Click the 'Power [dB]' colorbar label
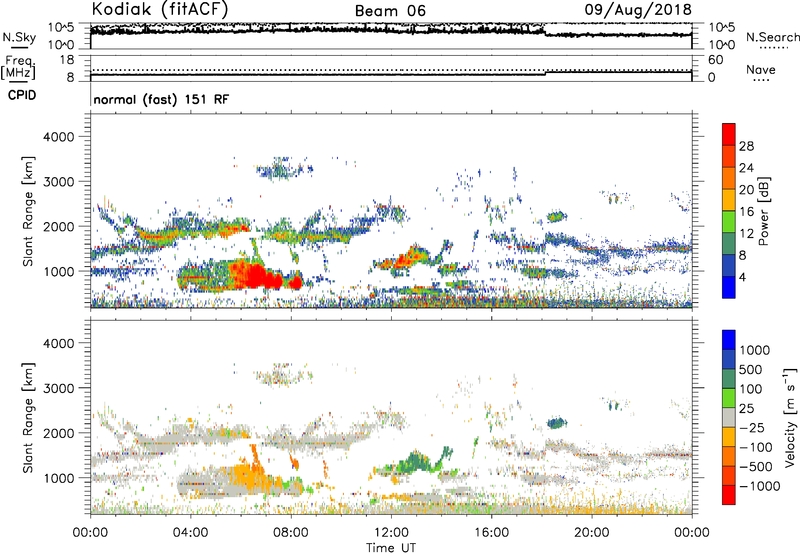The height and width of the screenshot is (554, 800). (764, 211)
